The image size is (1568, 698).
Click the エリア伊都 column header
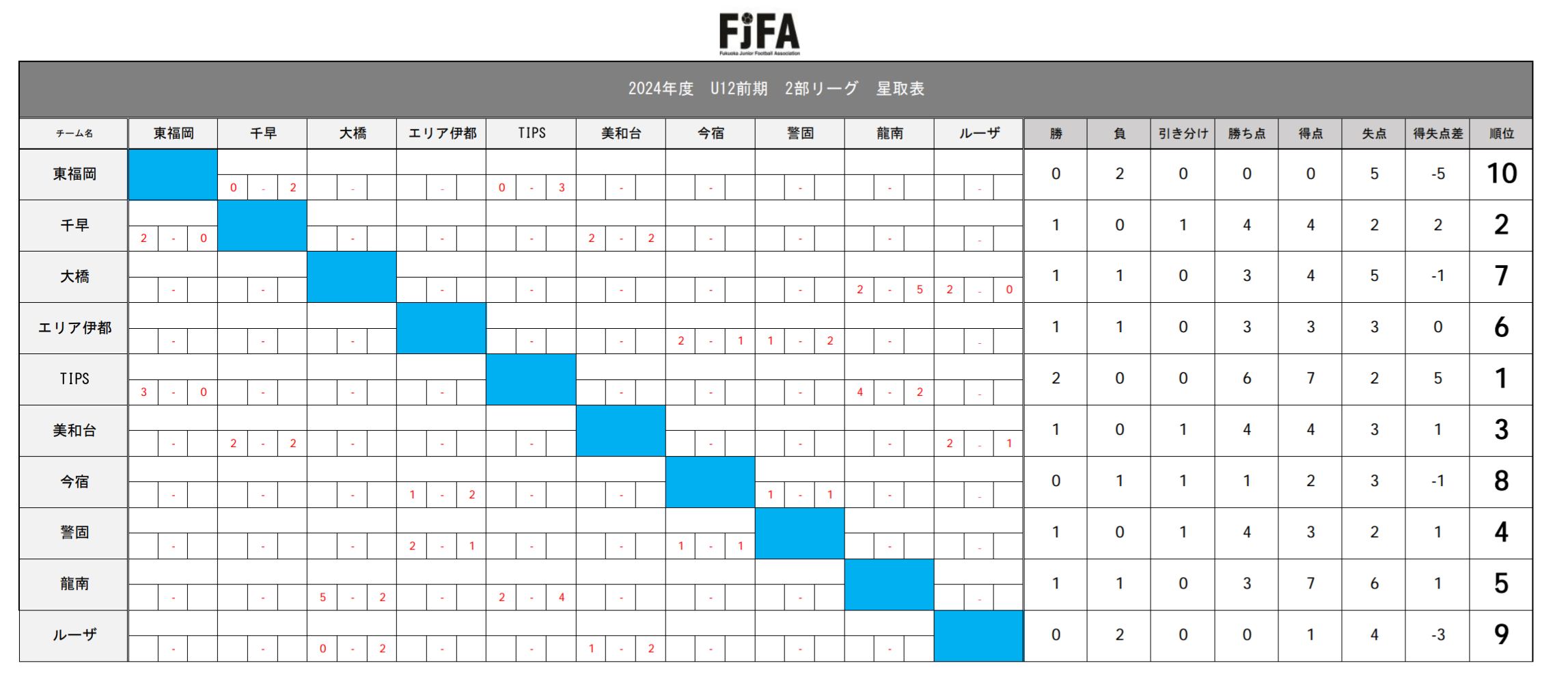441,133
